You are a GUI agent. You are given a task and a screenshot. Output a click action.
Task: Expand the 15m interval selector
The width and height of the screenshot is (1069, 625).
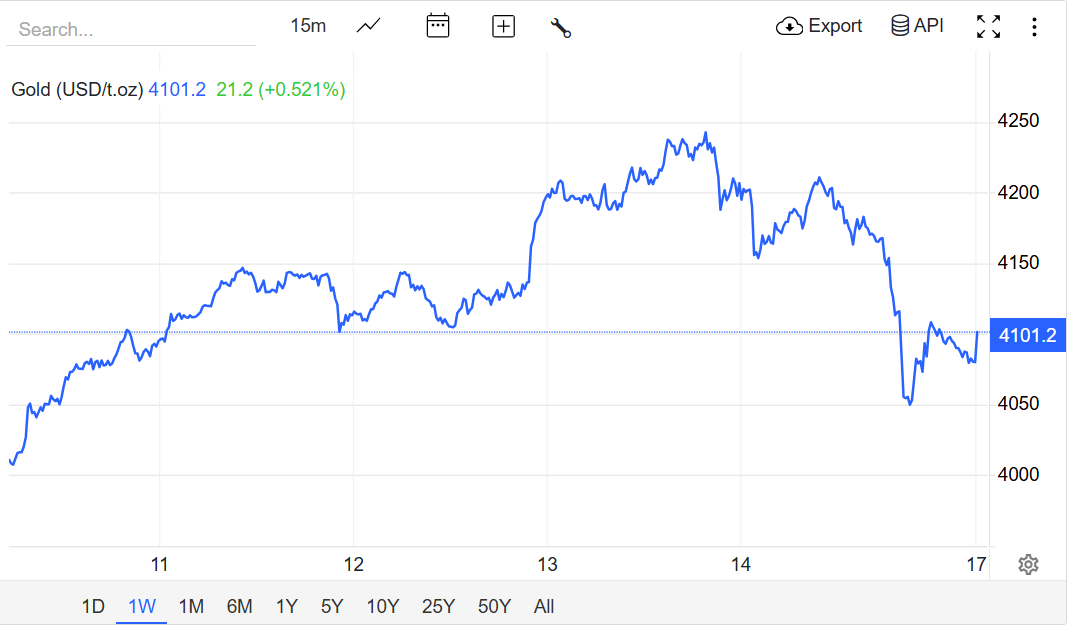pos(308,26)
